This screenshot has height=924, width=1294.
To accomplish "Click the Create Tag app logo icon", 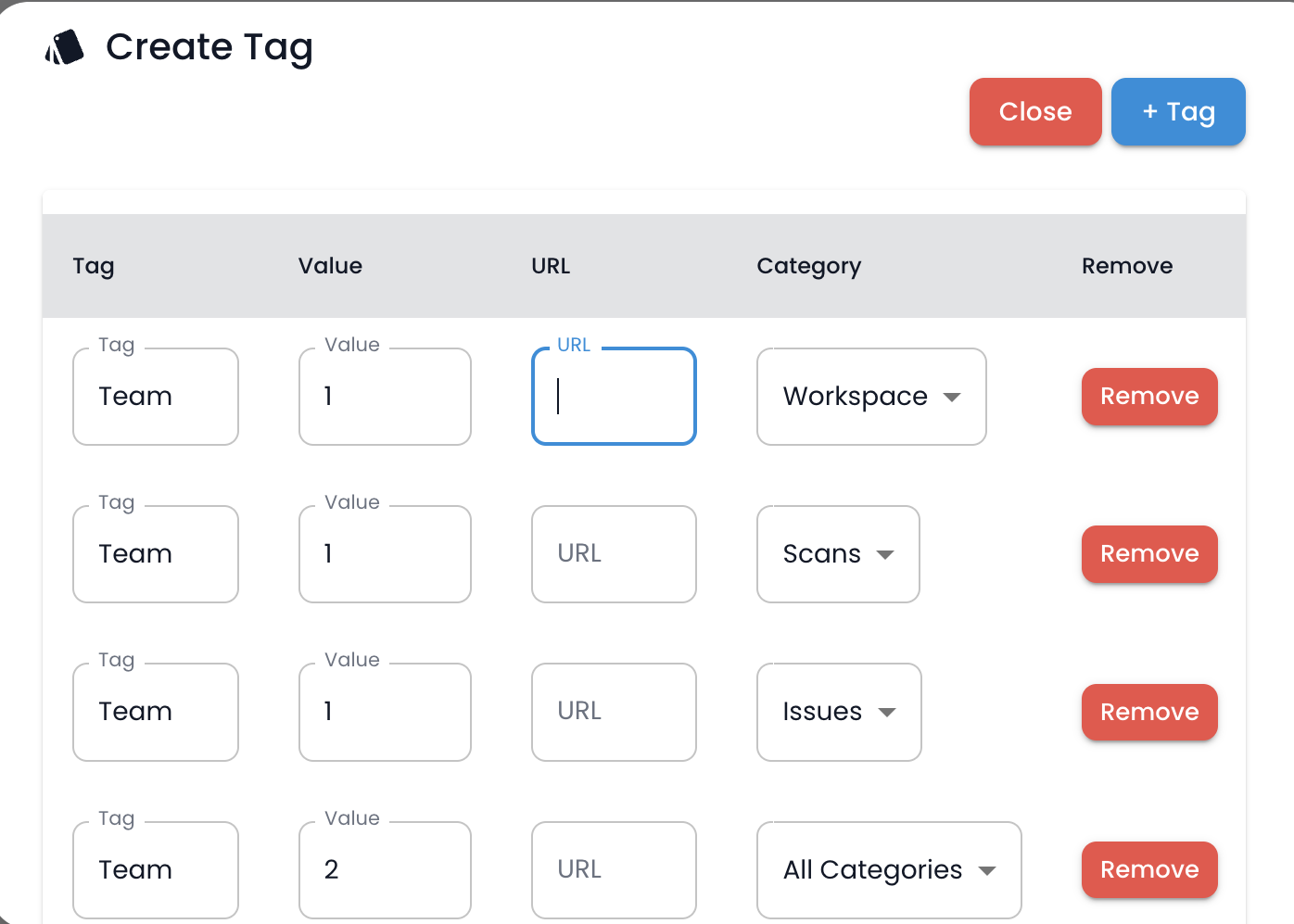I will tap(63, 46).
